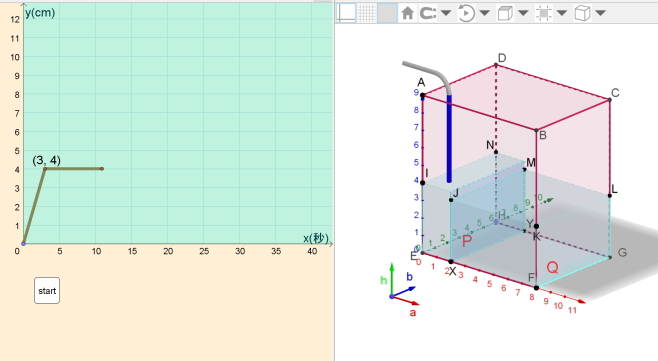Image resolution: width=658 pixels, height=361 pixels.
Task: Click the point capturing magnet icon
Action: click(x=428, y=13)
